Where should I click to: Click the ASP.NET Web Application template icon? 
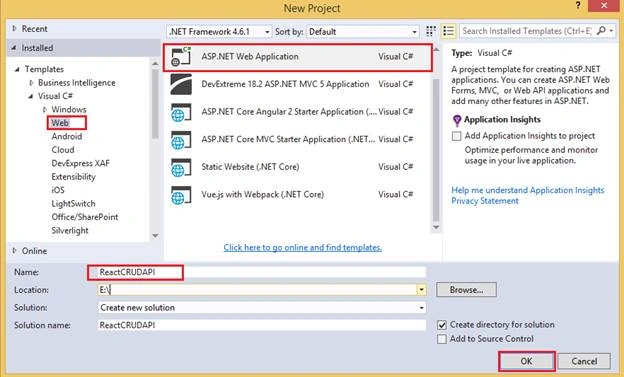tap(181, 57)
